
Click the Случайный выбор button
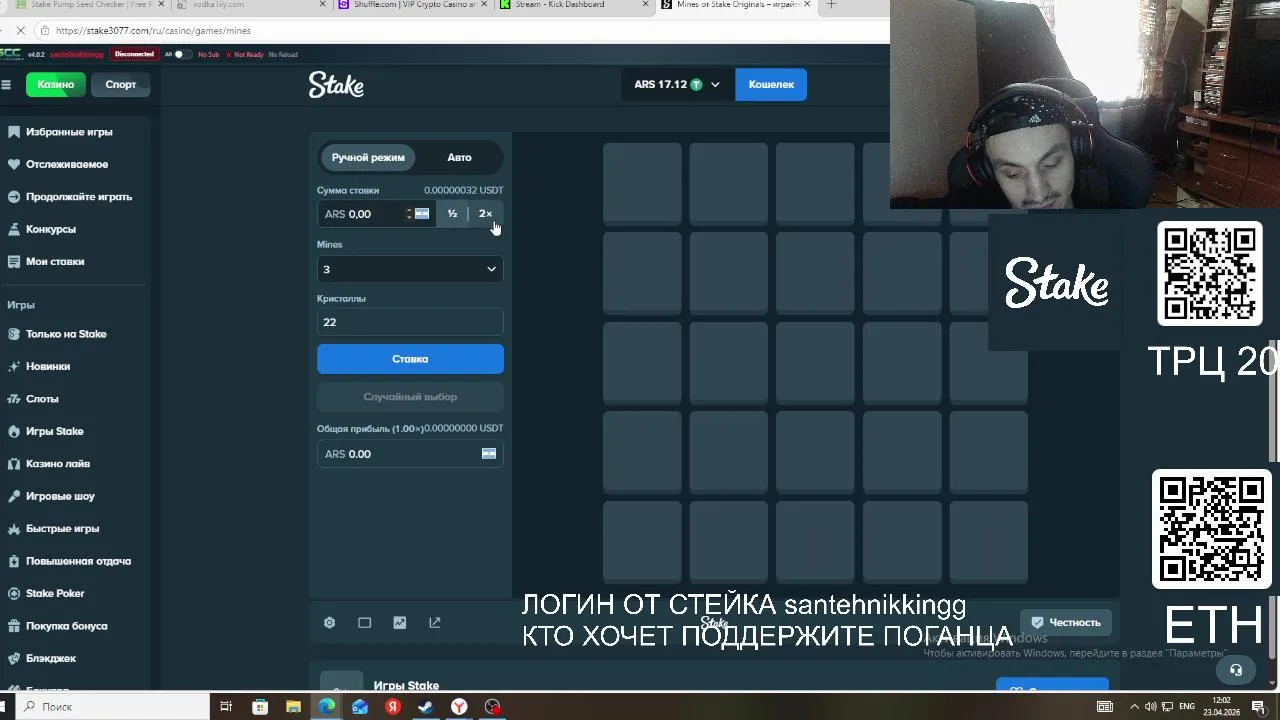click(410, 397)
